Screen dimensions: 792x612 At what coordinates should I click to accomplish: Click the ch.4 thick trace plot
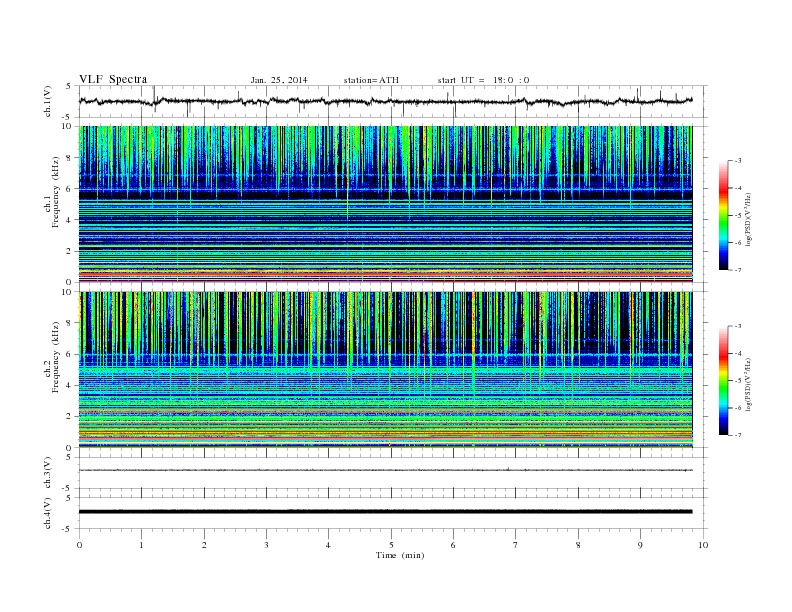(x=393, y=513)
